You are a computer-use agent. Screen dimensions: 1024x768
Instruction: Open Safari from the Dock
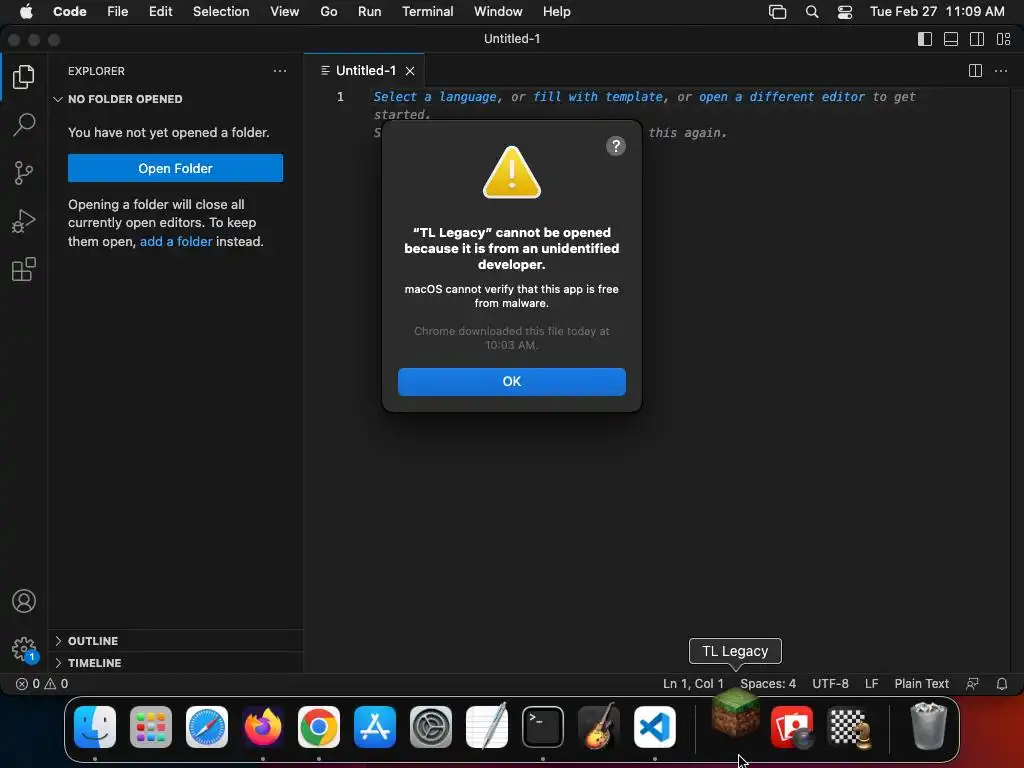click(x=207, y=727)
